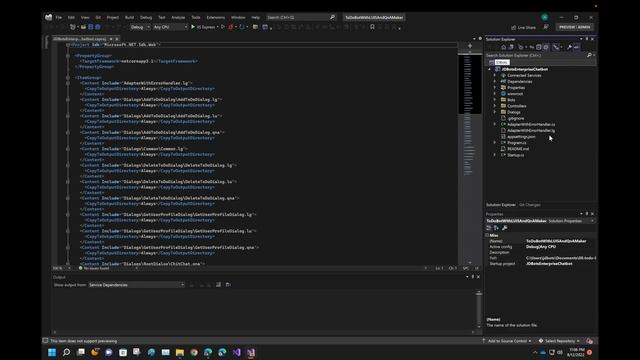The width and height of the screenshot is (640, 360).
Task: Open the Debug menu
Action: [x=146, y=18]
